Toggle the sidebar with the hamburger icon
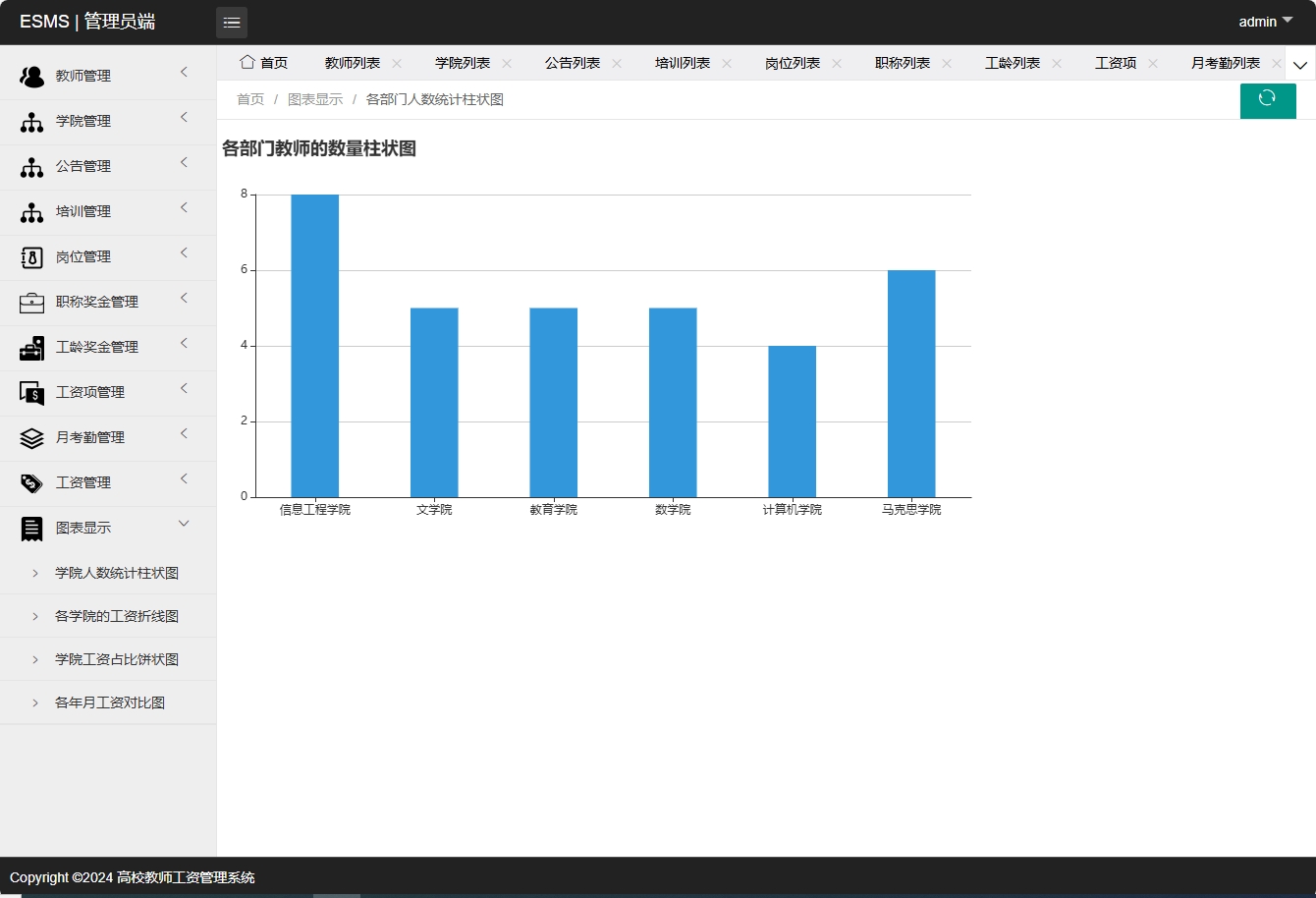 (232, 22)
